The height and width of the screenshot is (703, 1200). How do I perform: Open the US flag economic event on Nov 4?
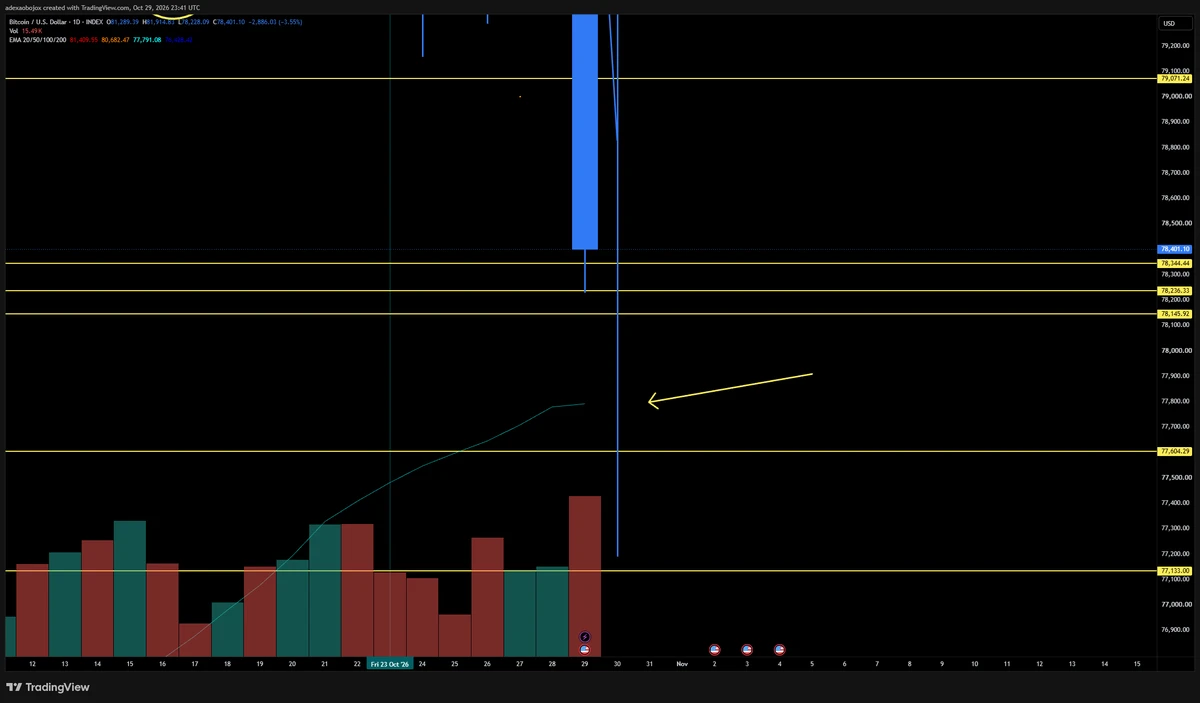pos(779,650)
